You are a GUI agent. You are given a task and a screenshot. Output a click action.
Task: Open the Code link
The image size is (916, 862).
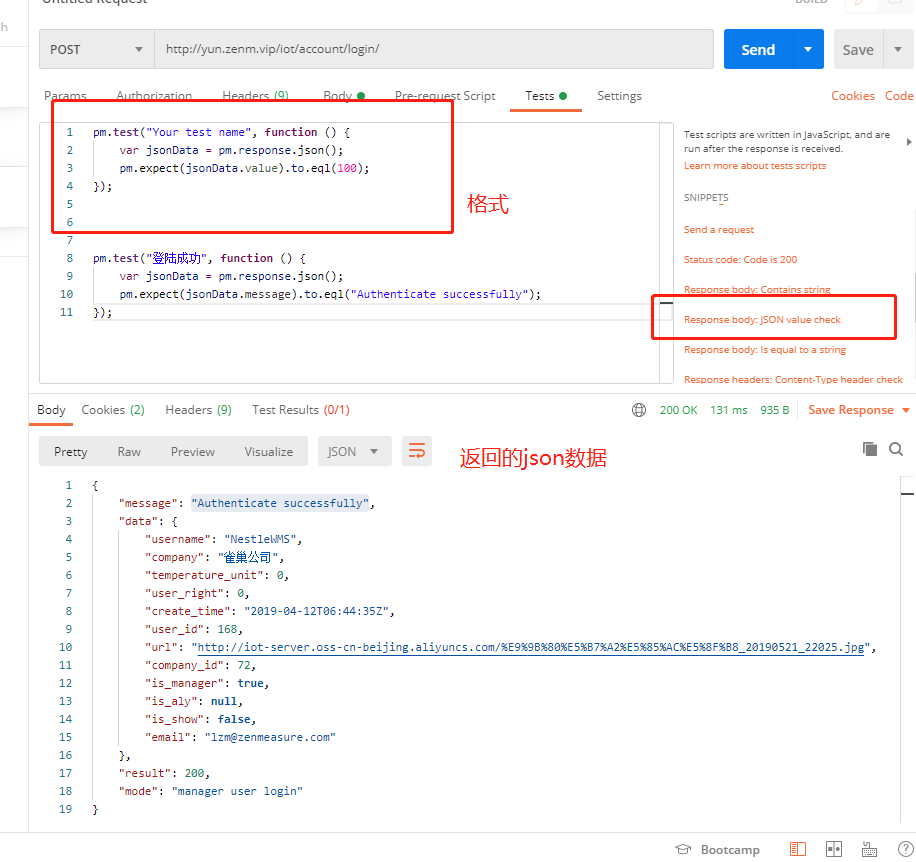point(899,96)
